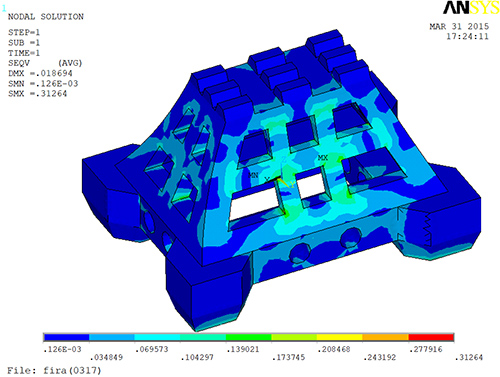Click the .173745 legend value label

point(289,358)
